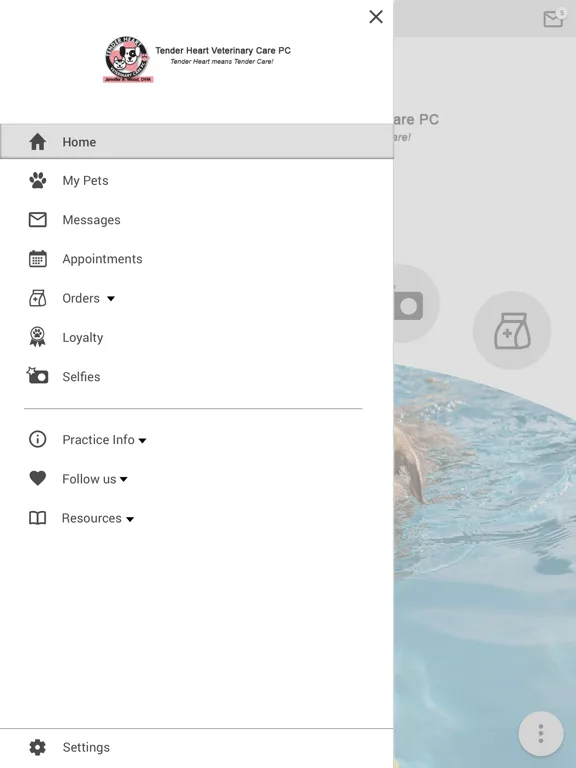Click the Messages envelope icon in menu
The width and height of the screenshot is (576, 768).
38,220
